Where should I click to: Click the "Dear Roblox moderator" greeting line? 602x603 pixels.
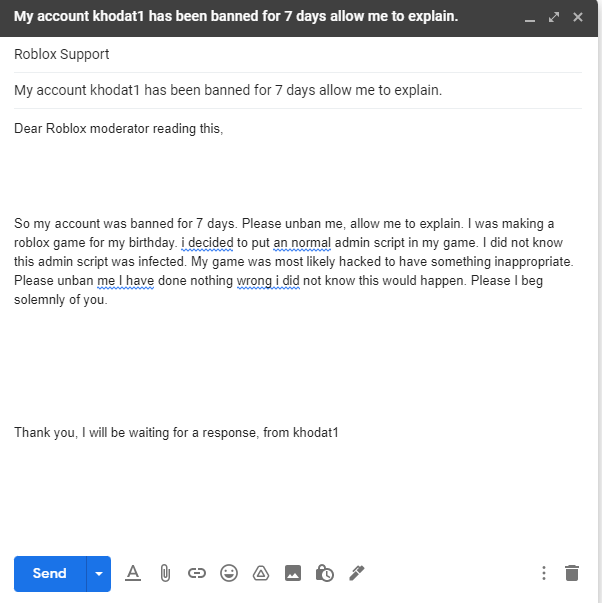coord(118,128)
